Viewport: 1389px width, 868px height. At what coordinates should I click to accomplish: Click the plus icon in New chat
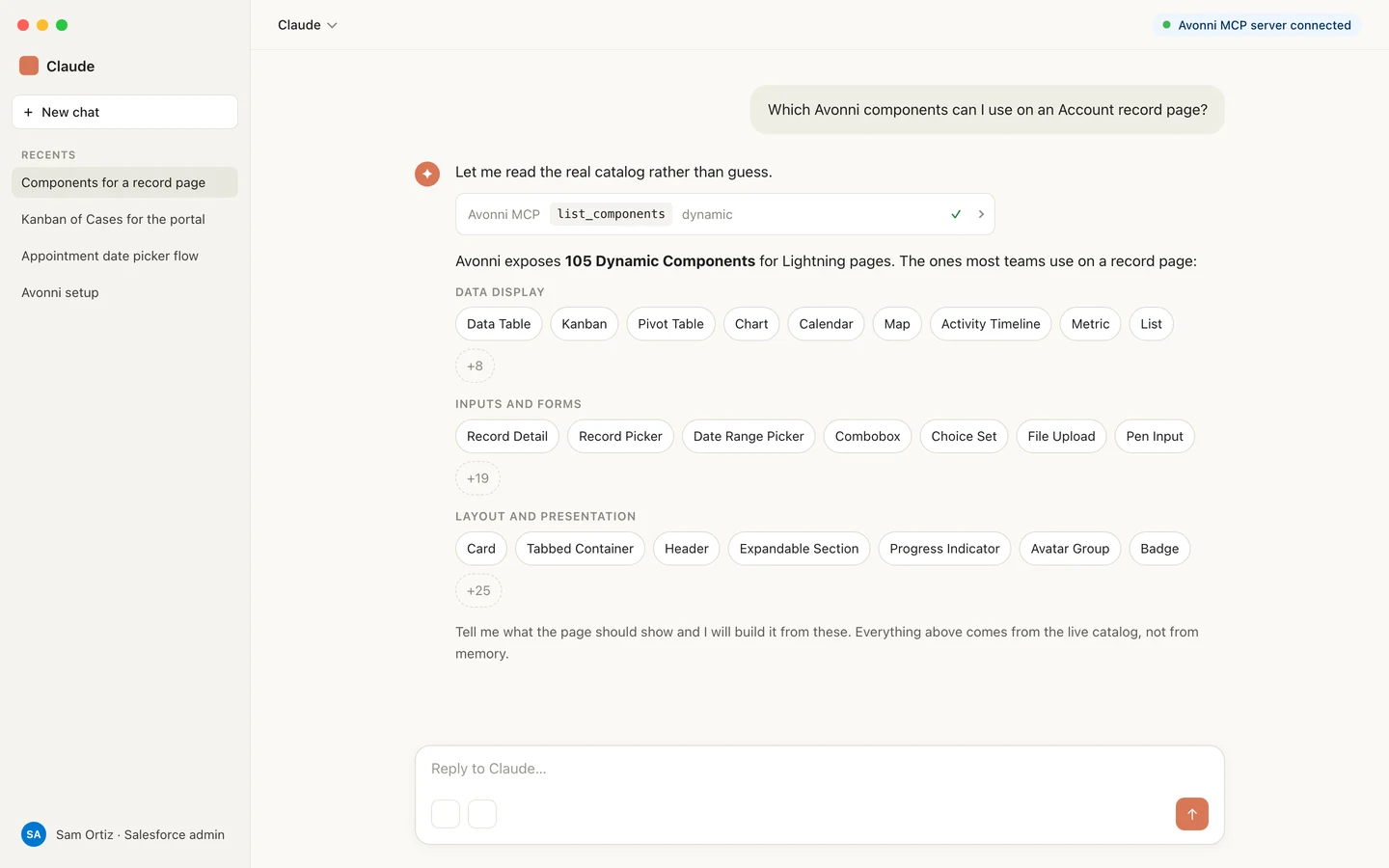[28, 112]
